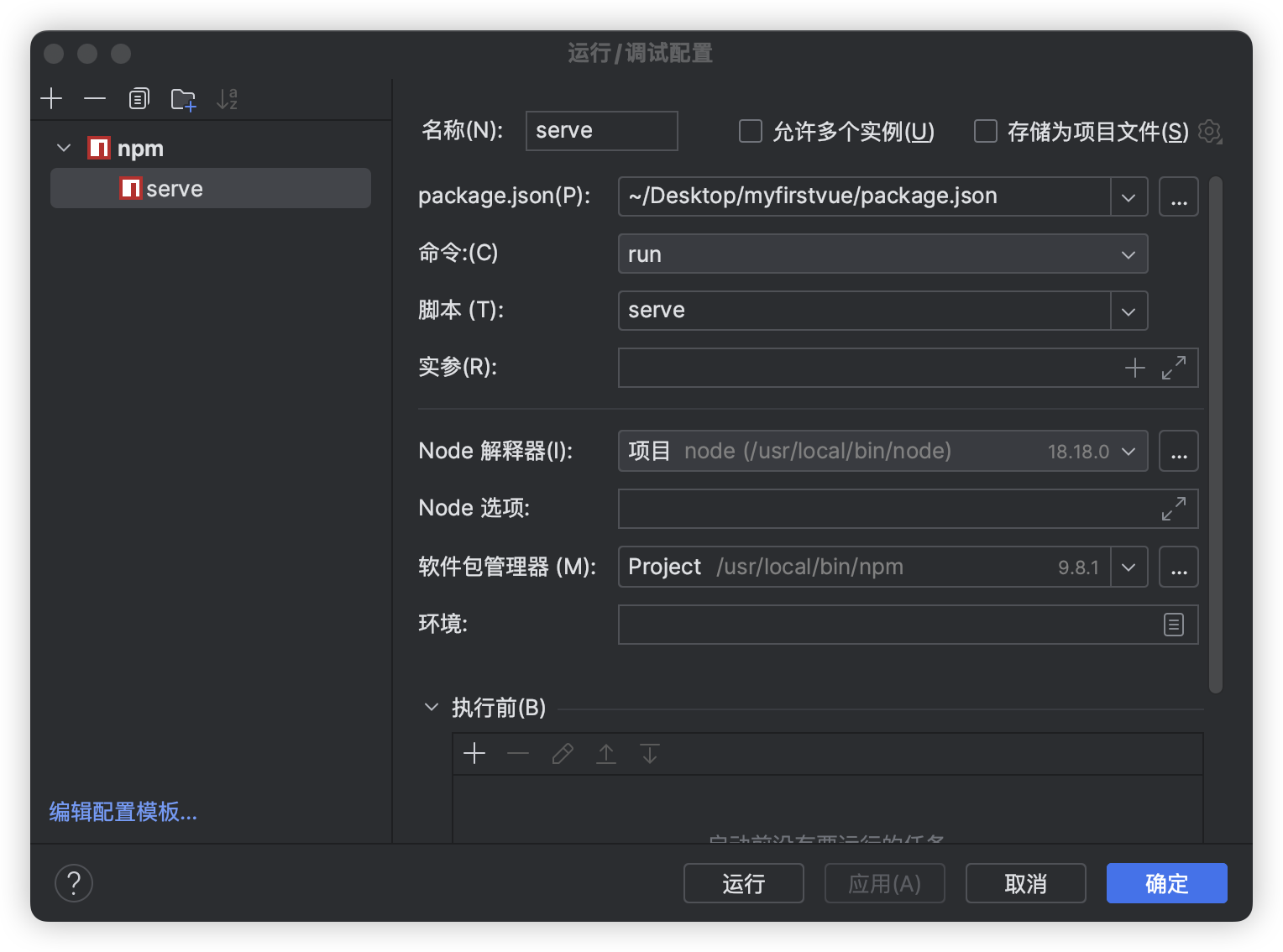The image size is (1283, 952).
Task: Click the edit configuration templates link
Action: click(123, 812)
